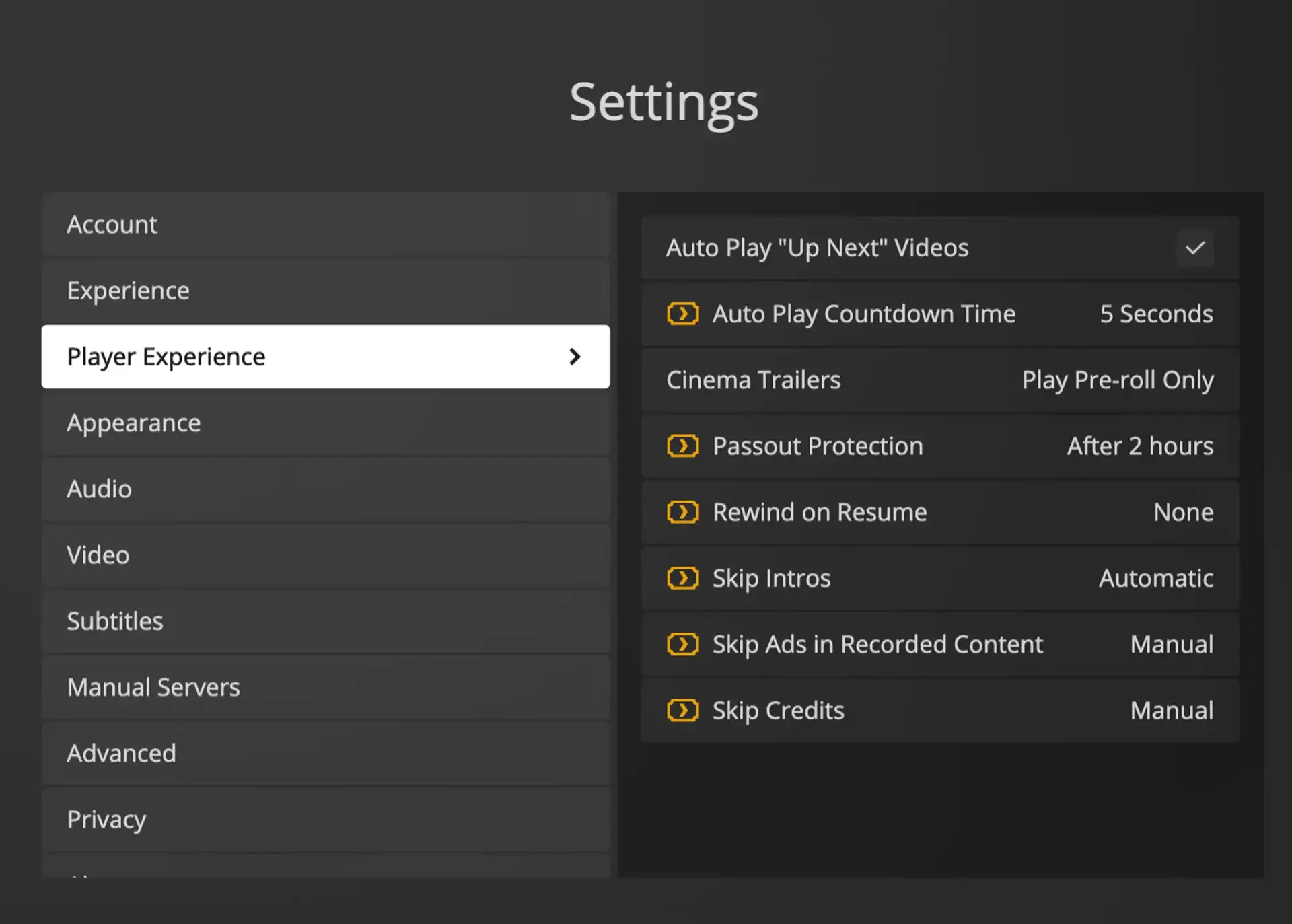Click the Plex Pass icon next to Skip Intros

[683, 577]
